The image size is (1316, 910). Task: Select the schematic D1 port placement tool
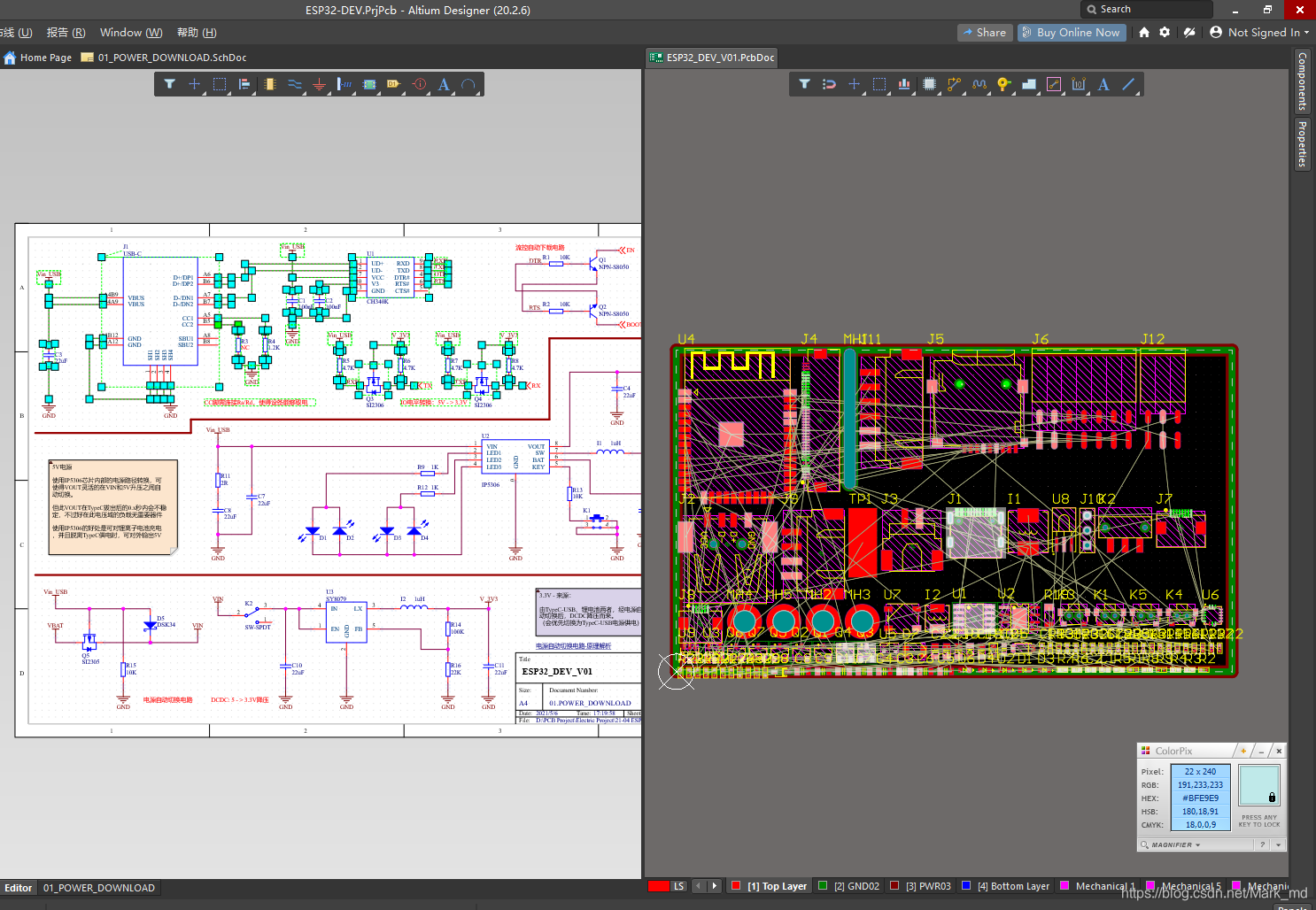coord(394,84)
